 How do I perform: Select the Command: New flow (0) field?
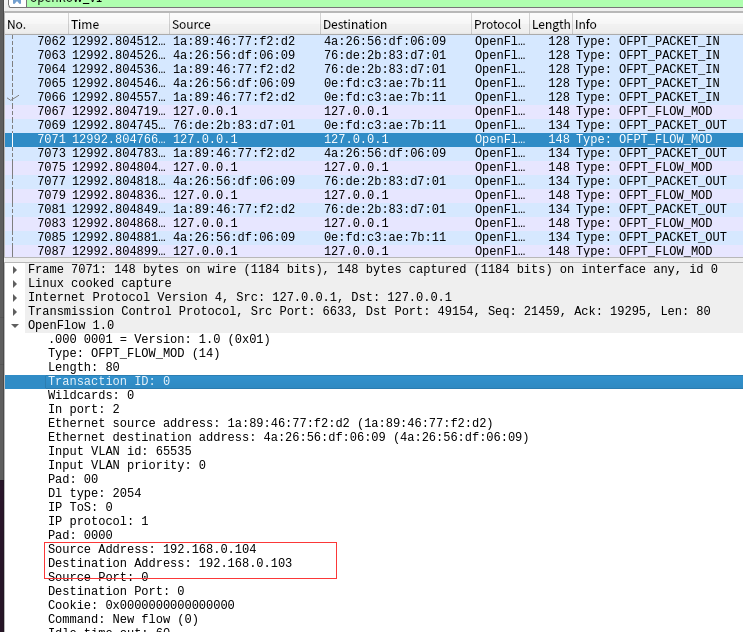click(x=123, y=619)
